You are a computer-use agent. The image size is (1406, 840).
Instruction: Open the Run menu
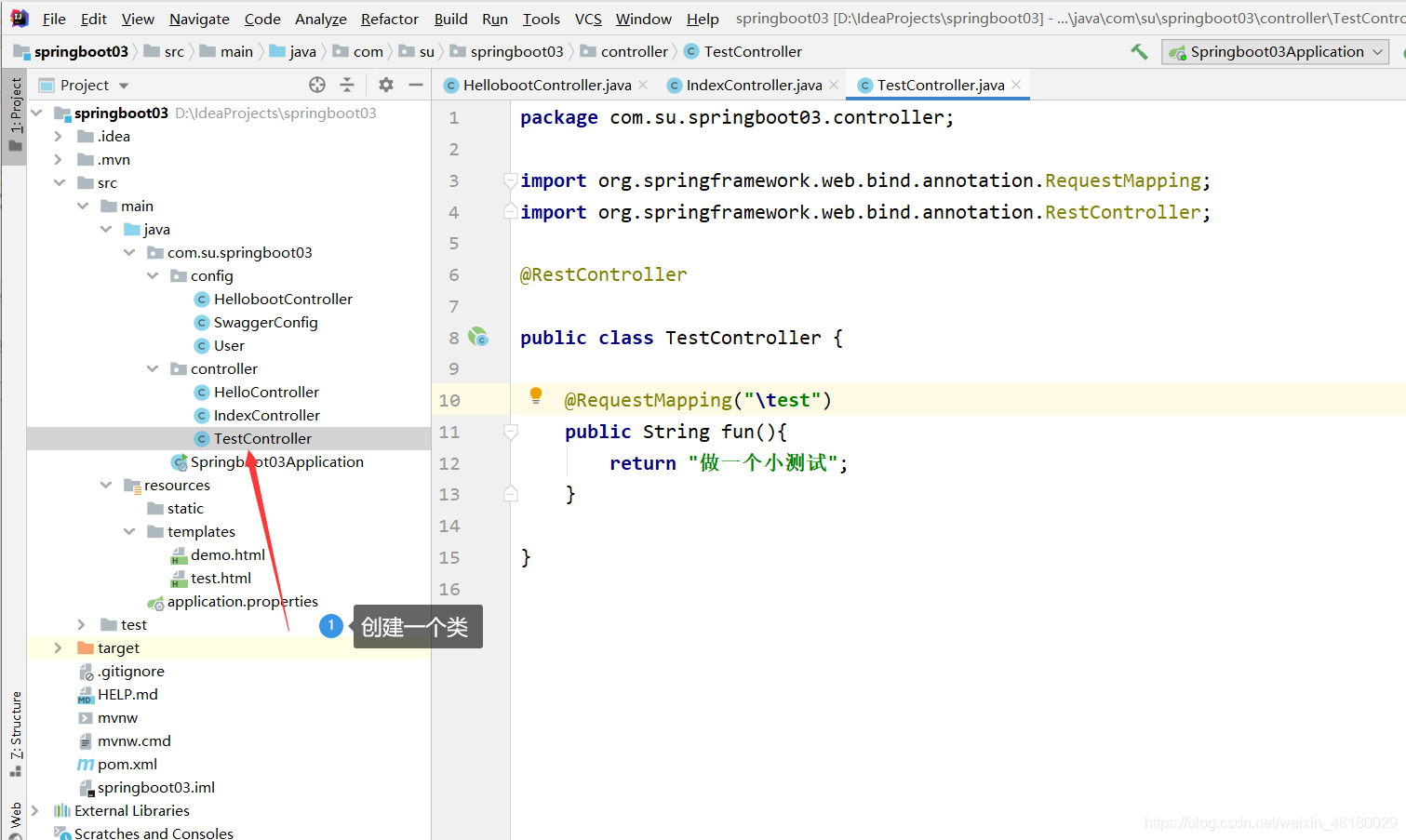coord(495,19)
